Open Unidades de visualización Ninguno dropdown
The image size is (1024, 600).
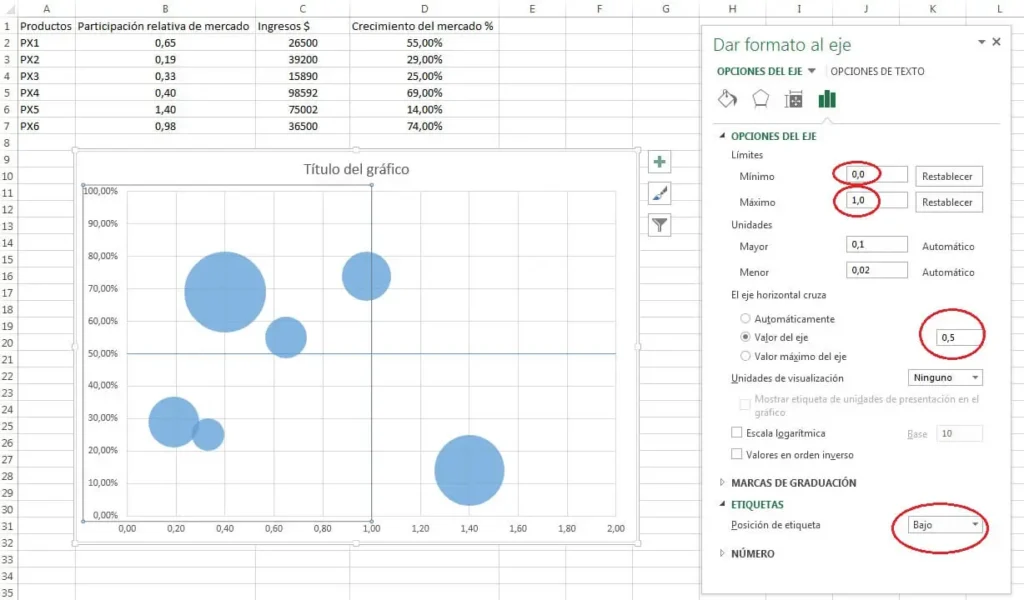click(x=945, y=378)
